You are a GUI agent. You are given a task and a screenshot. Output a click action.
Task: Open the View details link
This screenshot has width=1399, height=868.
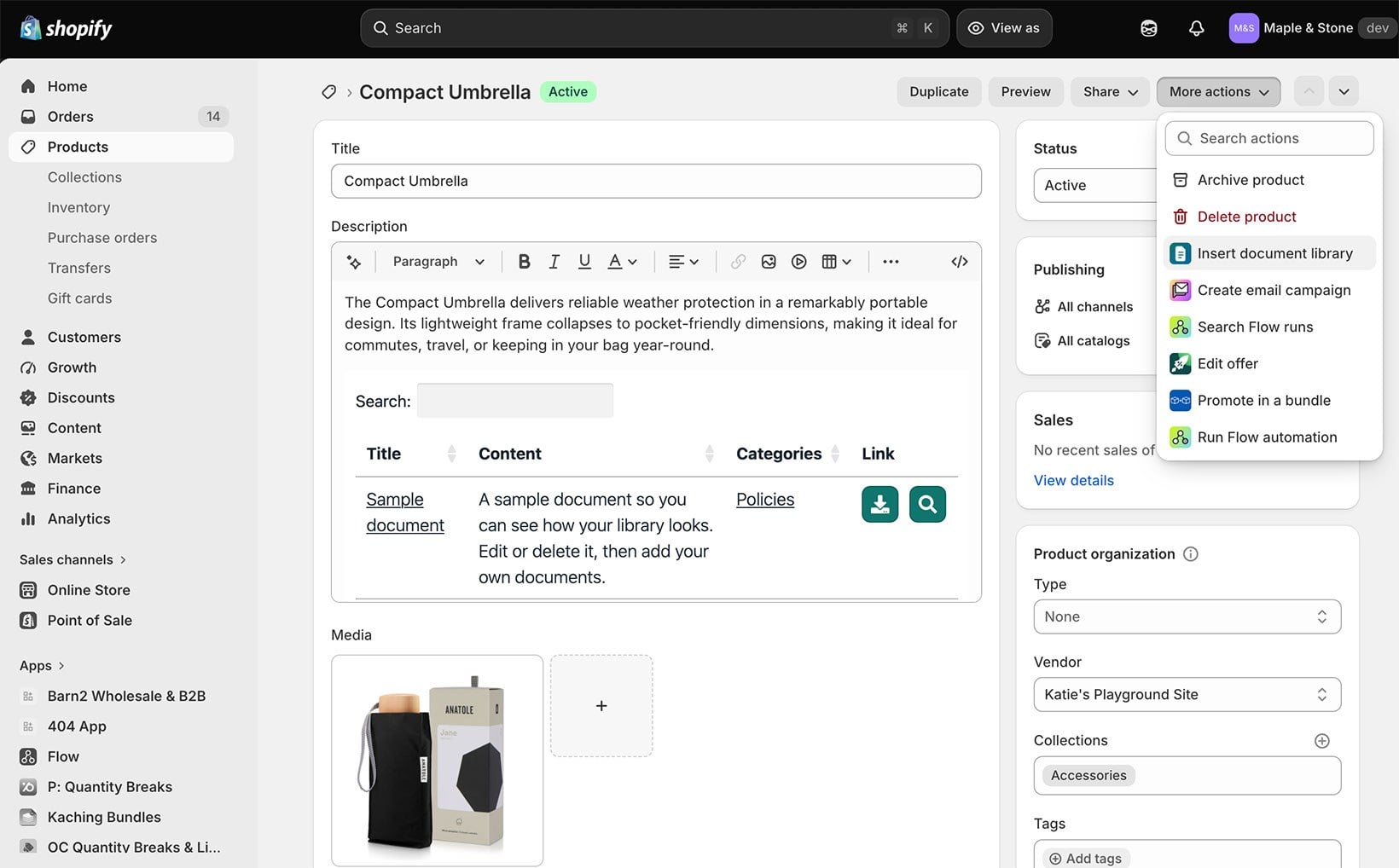click(1073, 480)
